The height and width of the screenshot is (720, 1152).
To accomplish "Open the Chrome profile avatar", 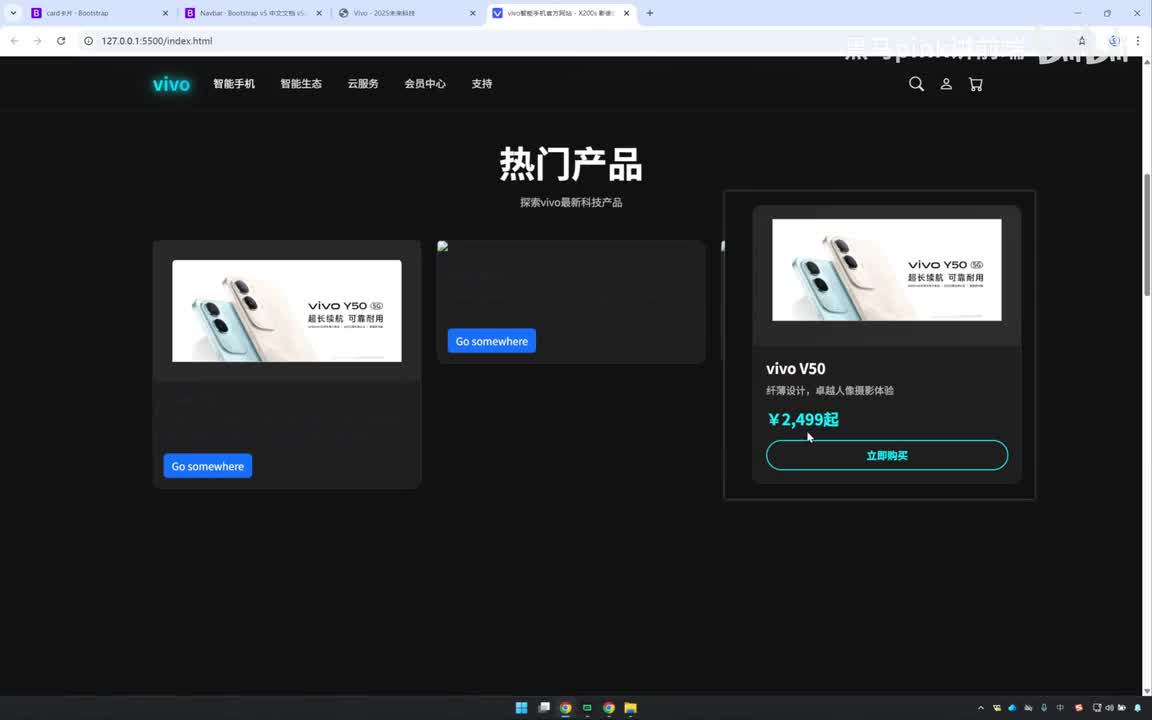I will coord(1114,41).
